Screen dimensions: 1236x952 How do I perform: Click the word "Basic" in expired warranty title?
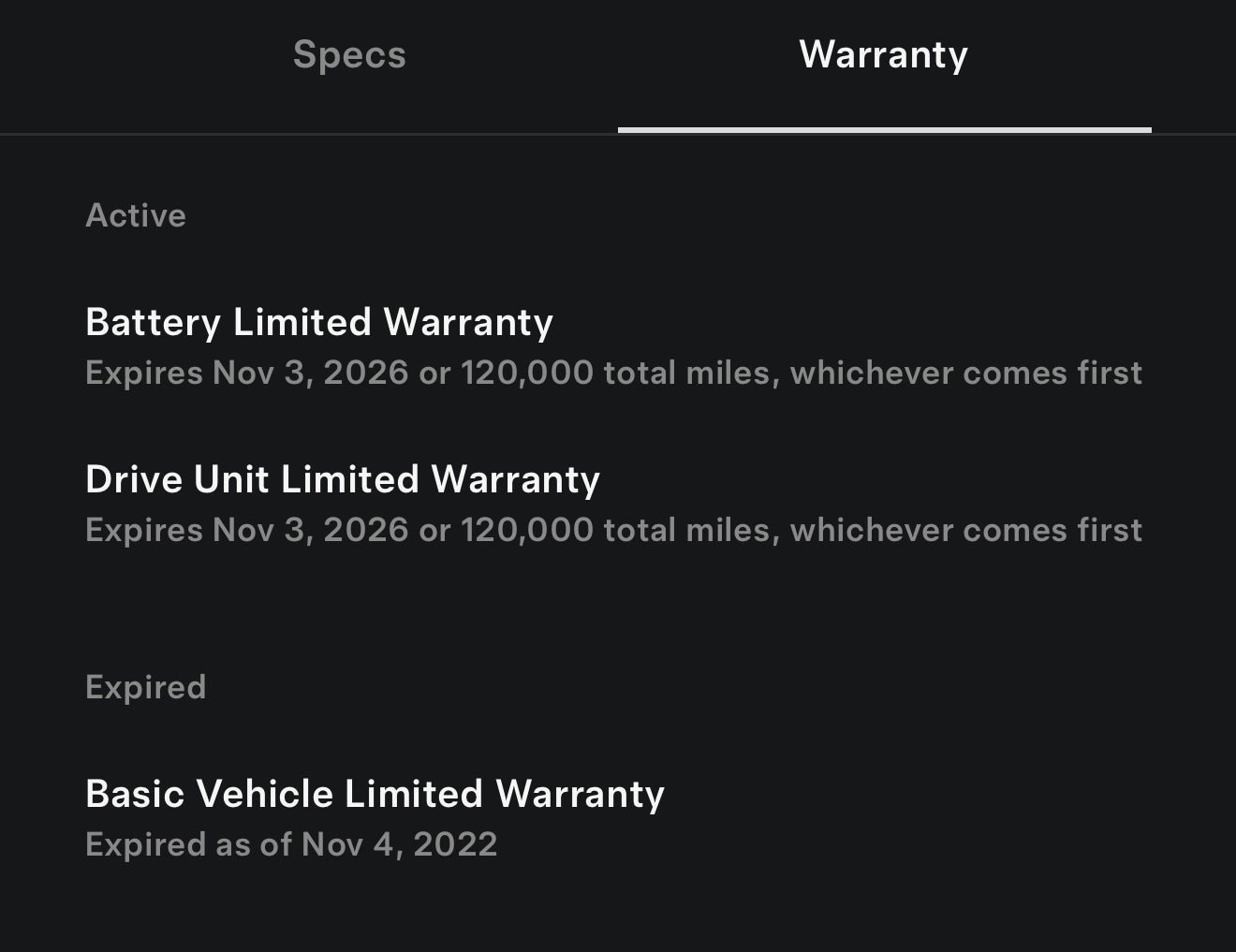point(136,794)
